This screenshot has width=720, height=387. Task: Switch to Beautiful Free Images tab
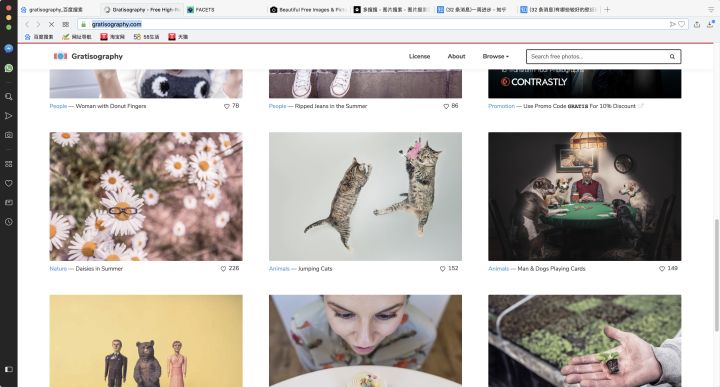pyautogui.click(x=308, y=9)
